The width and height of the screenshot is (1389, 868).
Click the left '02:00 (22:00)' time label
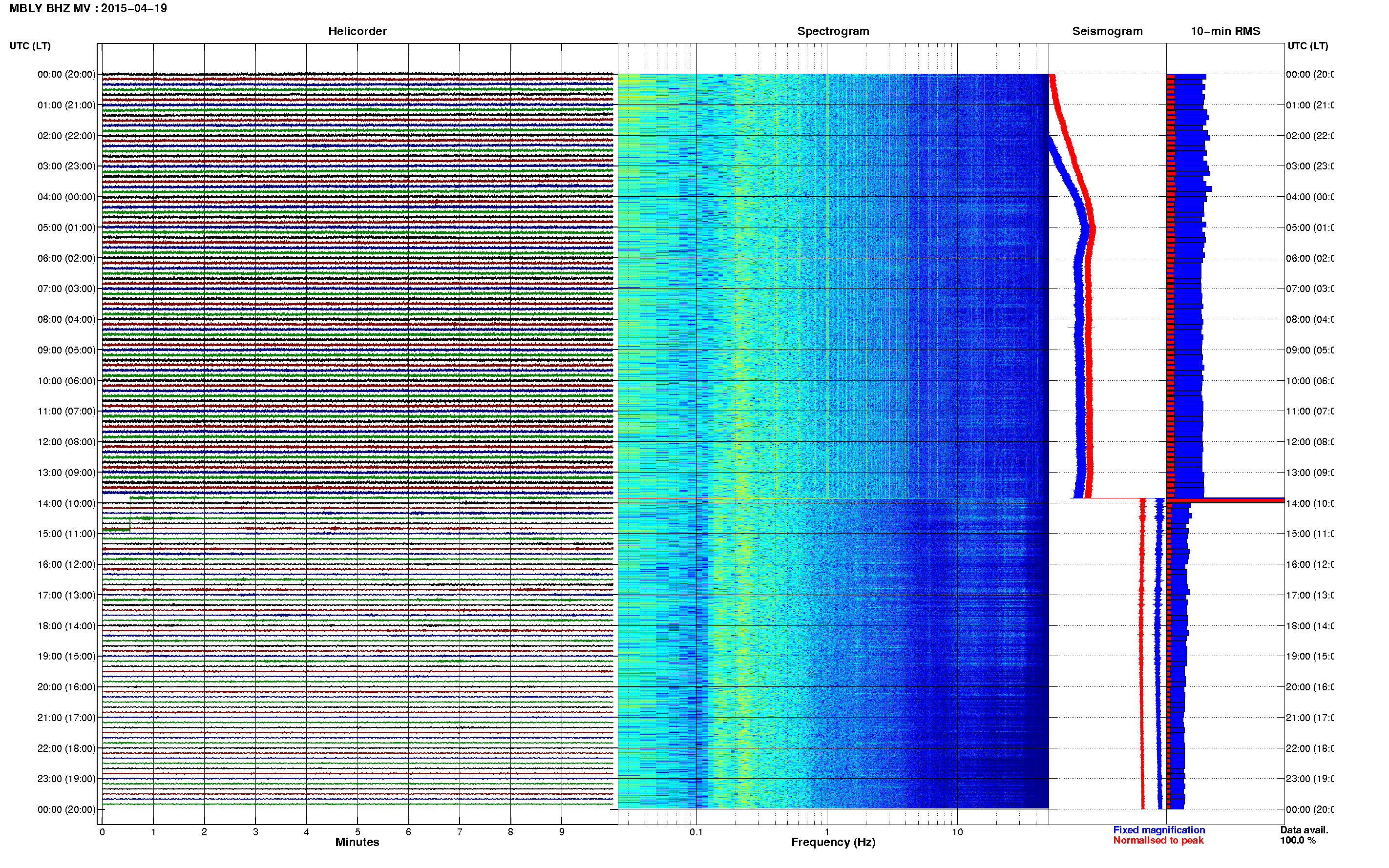[66, 136]
